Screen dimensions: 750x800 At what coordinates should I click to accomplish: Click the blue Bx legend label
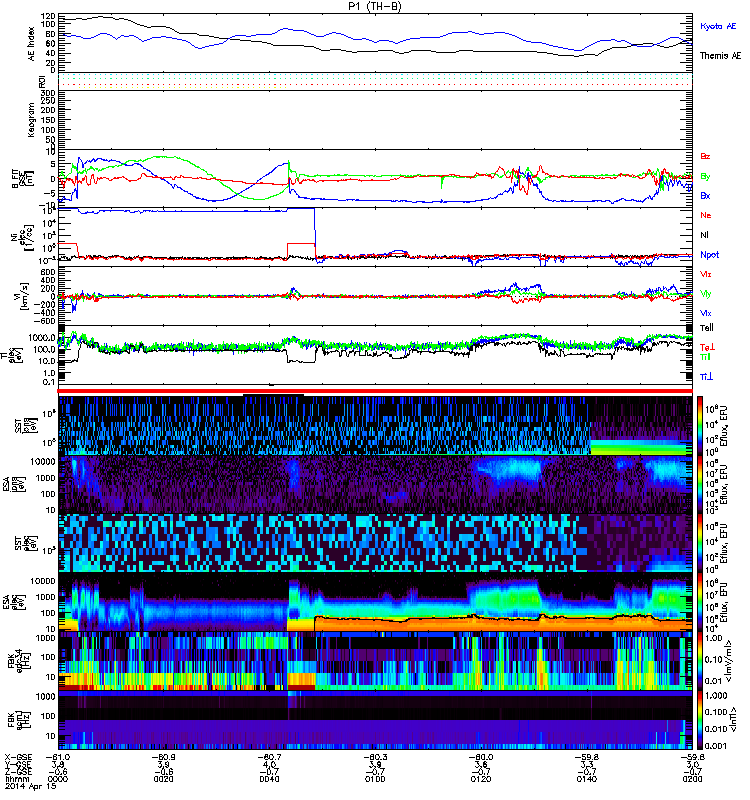click(x=705, y=195)
